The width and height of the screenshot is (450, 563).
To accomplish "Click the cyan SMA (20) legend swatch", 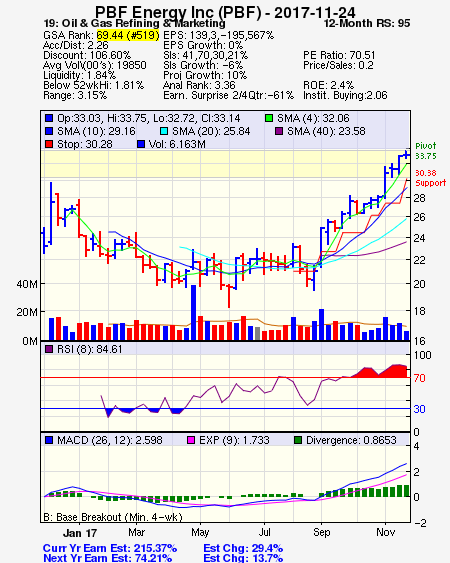I will 164,131.
